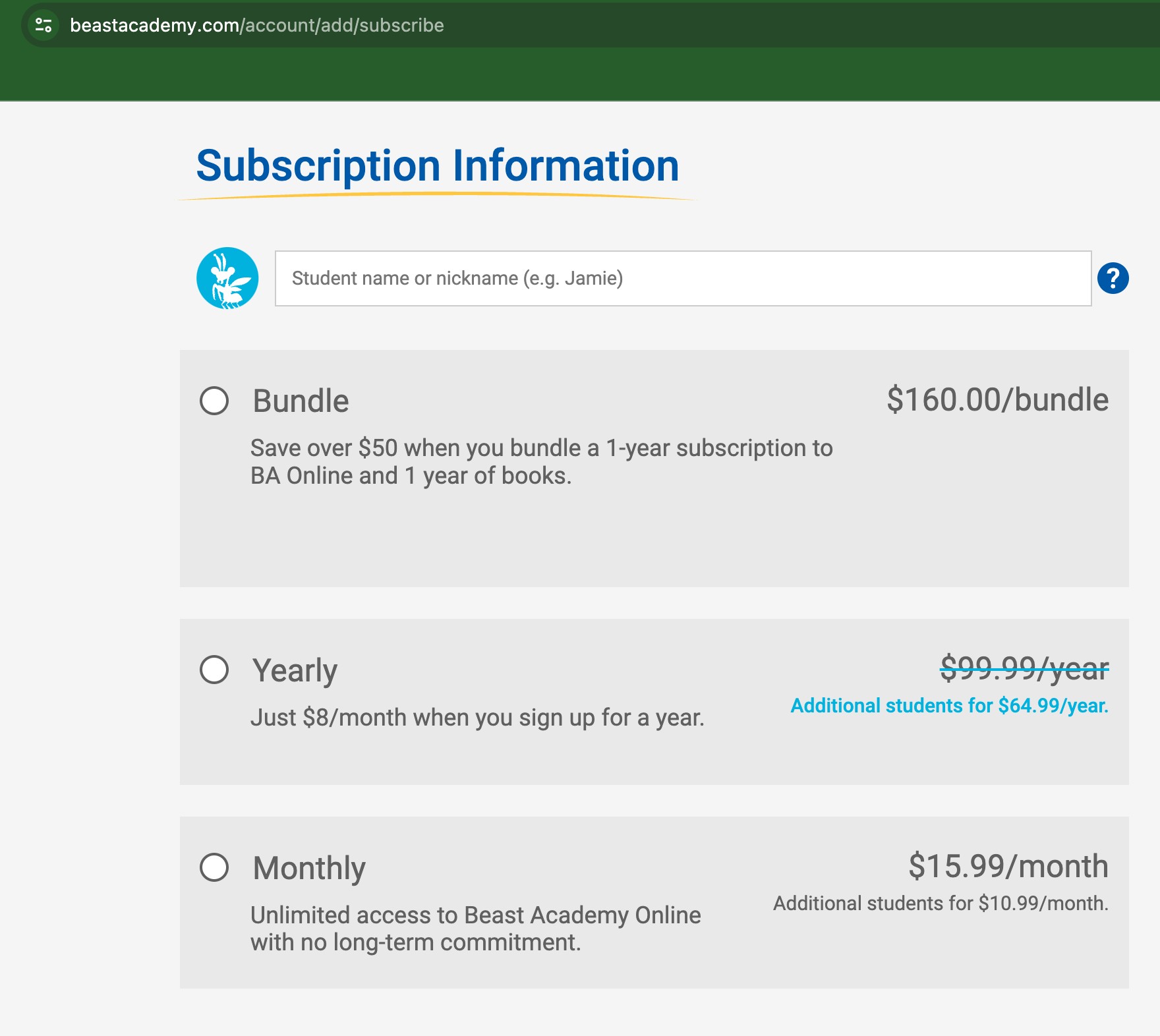Click the $15.99/month price
The width and height of the screenshot is (1160, 1036).
click(1008, 866)
